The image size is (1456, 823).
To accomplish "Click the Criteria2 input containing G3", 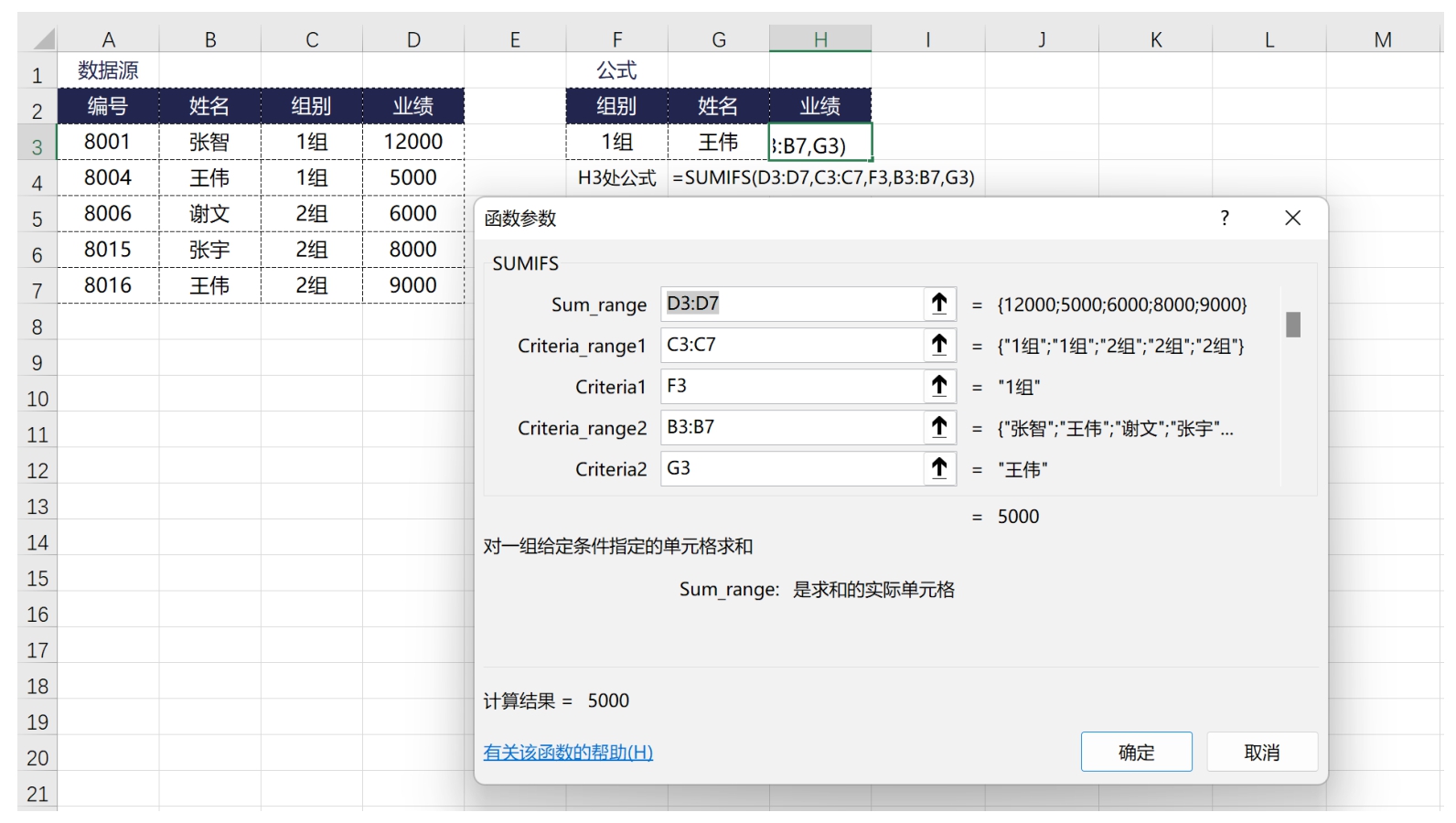I will (791, 469).
